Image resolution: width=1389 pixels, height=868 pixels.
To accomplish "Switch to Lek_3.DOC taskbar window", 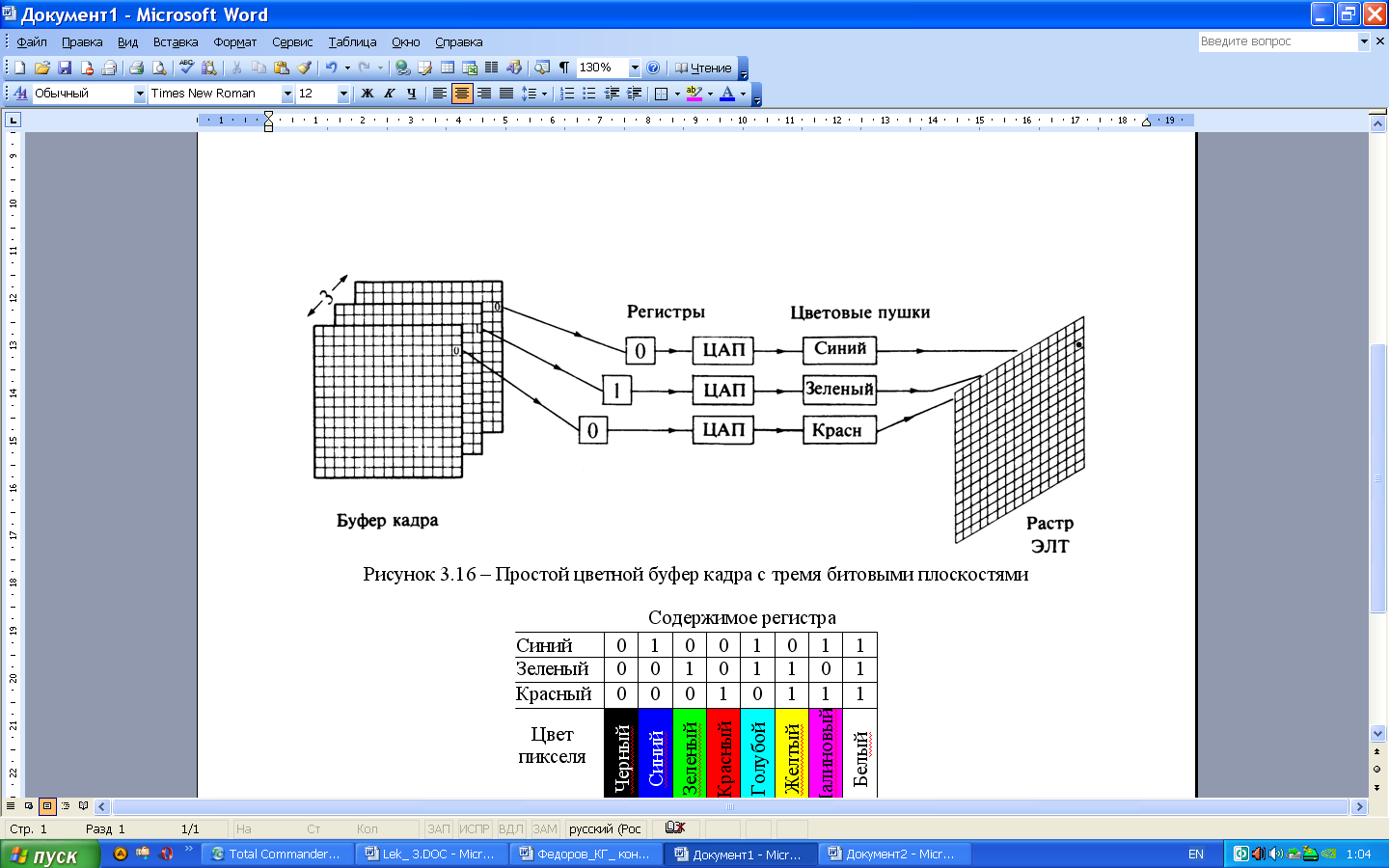I will [430, 854].
